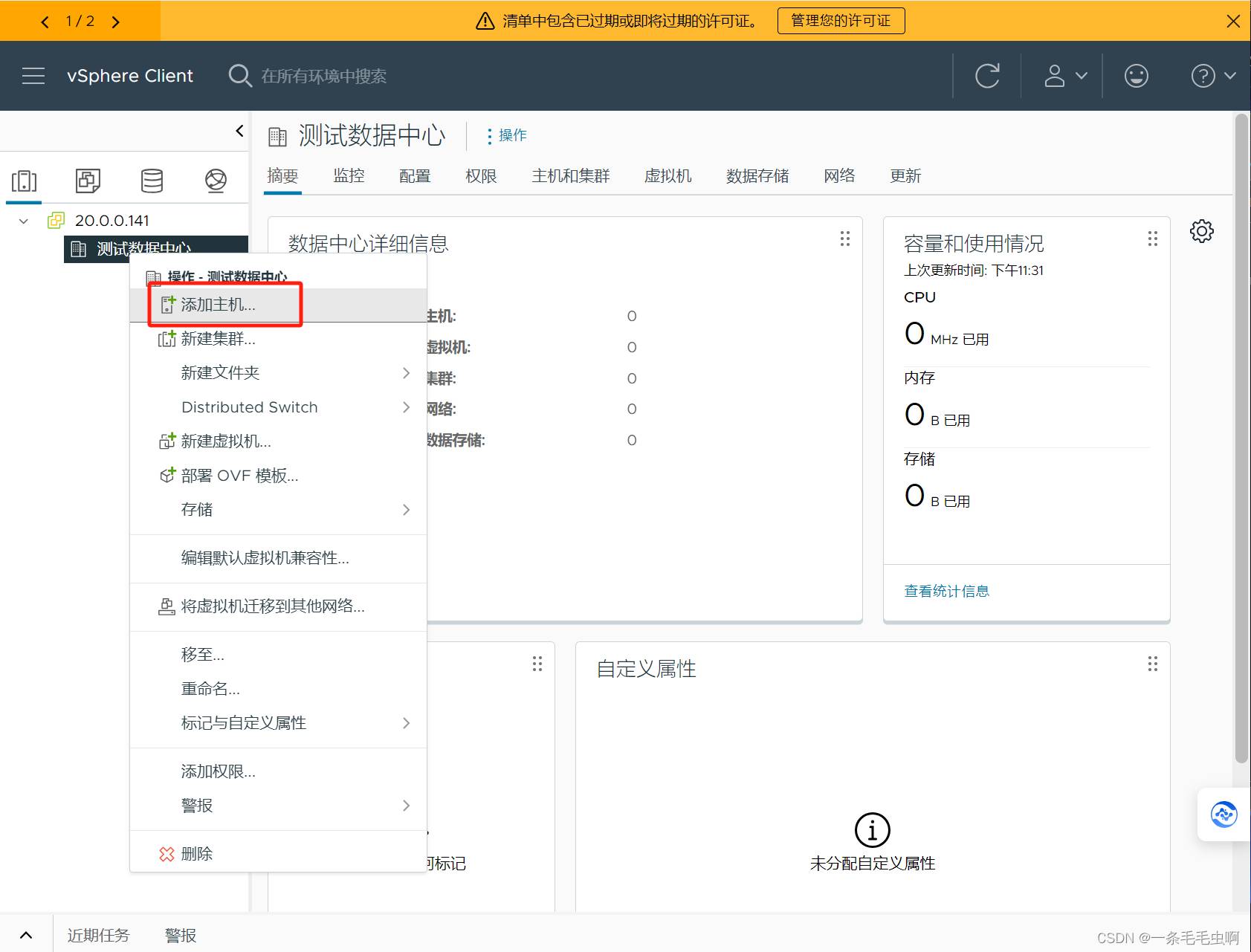Click the smiley feedback icon
The width and height of the screenshot is (1251, 952).
click(x=1135, y=76)
